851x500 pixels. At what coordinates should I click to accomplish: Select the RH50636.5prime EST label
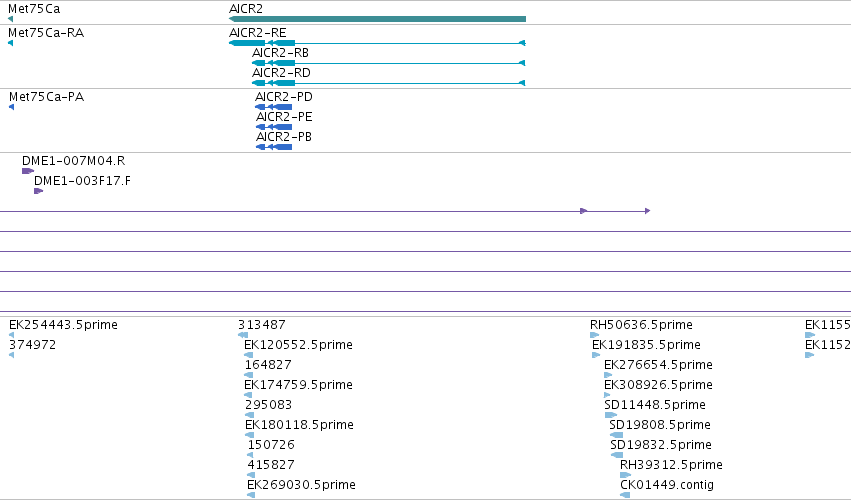point(642,325)
